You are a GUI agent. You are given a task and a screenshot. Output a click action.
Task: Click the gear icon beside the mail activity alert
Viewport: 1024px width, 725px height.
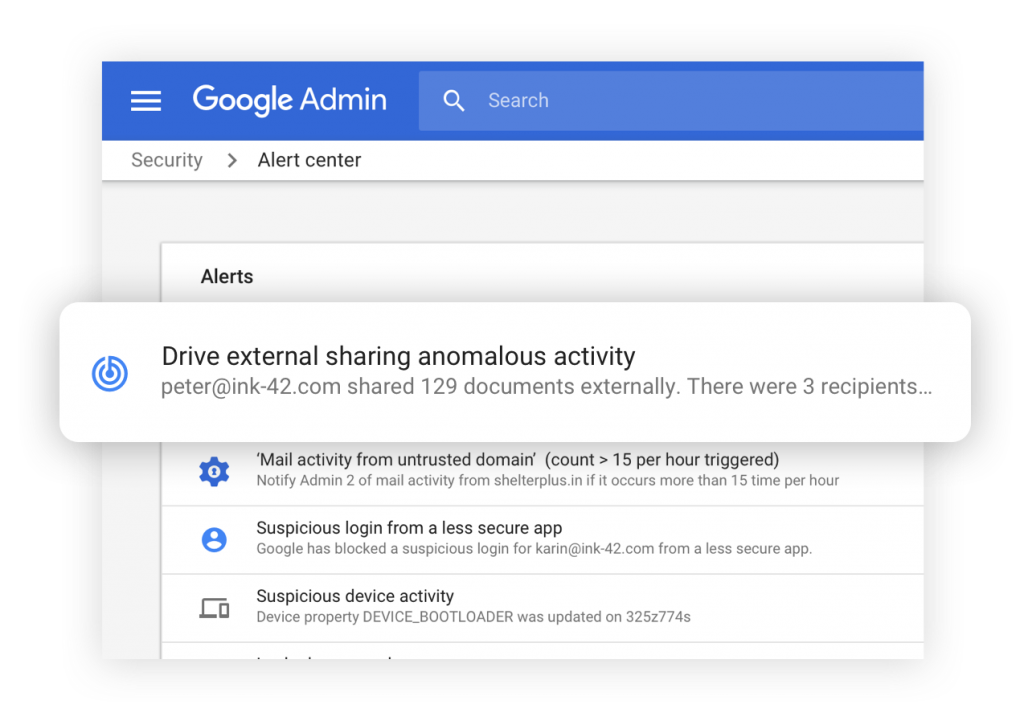pyautogui.click(x=216, y=469)
